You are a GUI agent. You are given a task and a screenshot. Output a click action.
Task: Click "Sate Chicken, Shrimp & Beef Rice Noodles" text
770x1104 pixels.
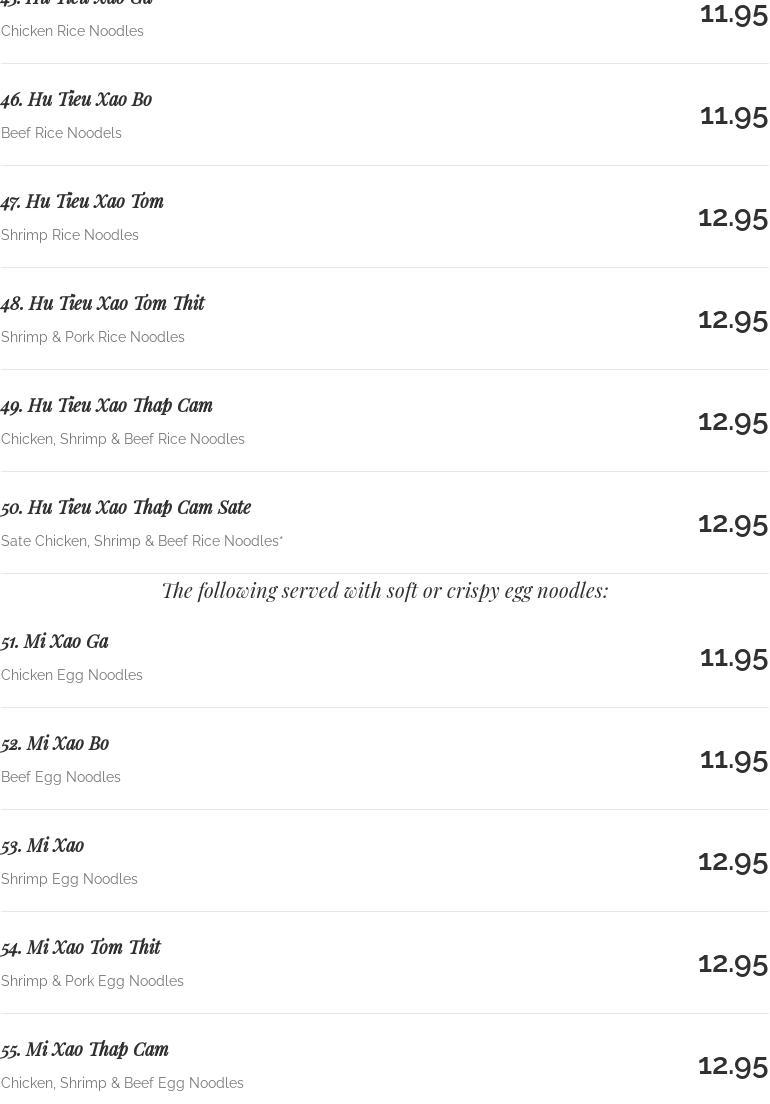pos(142,541)
